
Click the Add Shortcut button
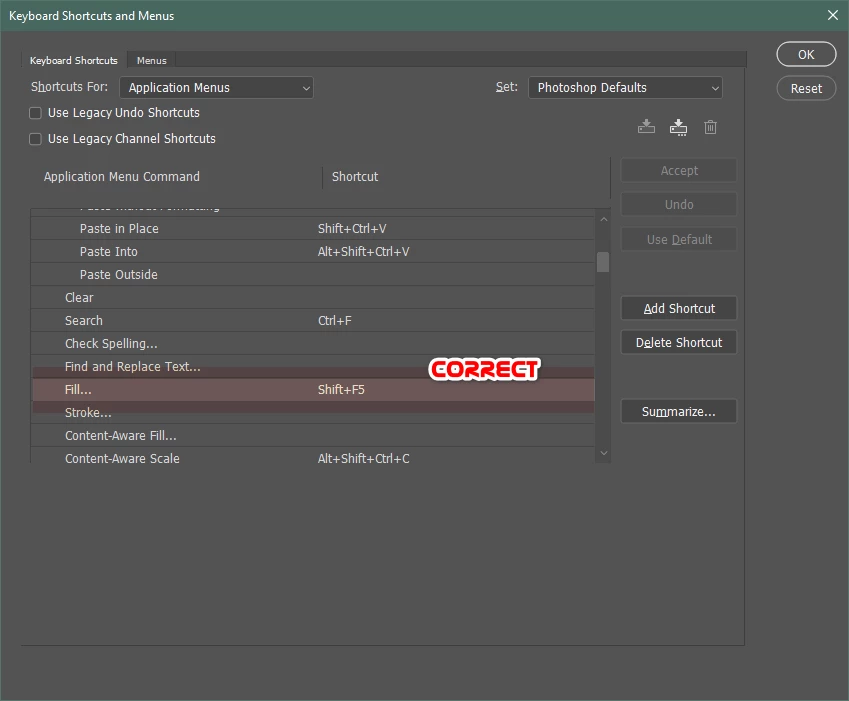click(679, 309)
